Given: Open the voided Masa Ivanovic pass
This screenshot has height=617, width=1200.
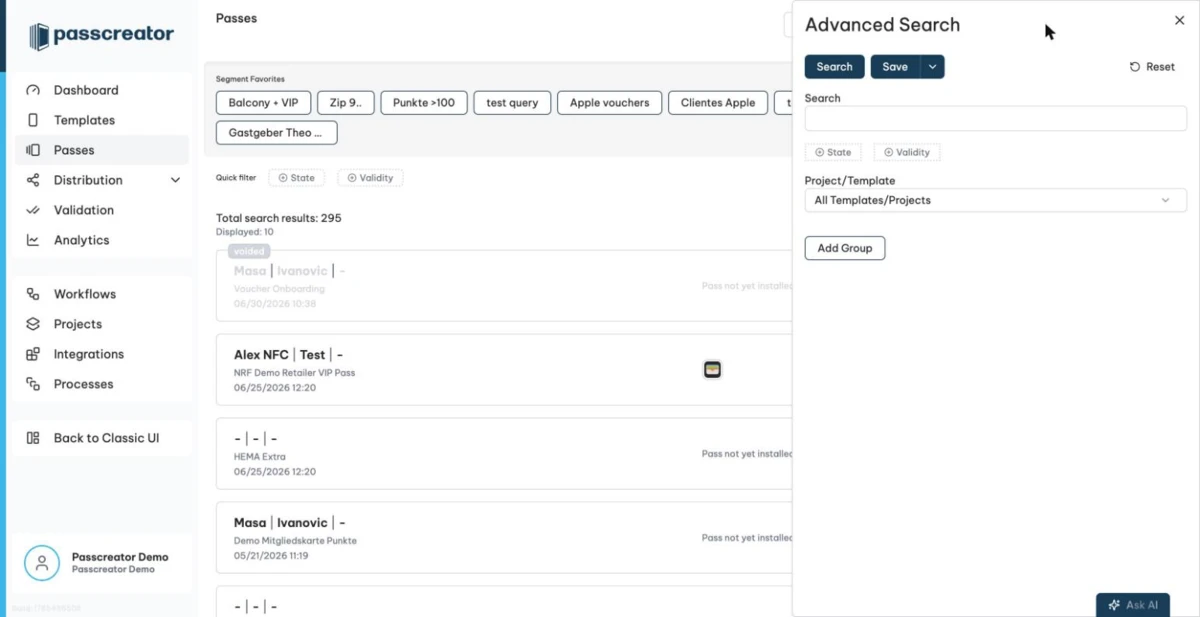Looking at the screenshot, I should (504, 286).
